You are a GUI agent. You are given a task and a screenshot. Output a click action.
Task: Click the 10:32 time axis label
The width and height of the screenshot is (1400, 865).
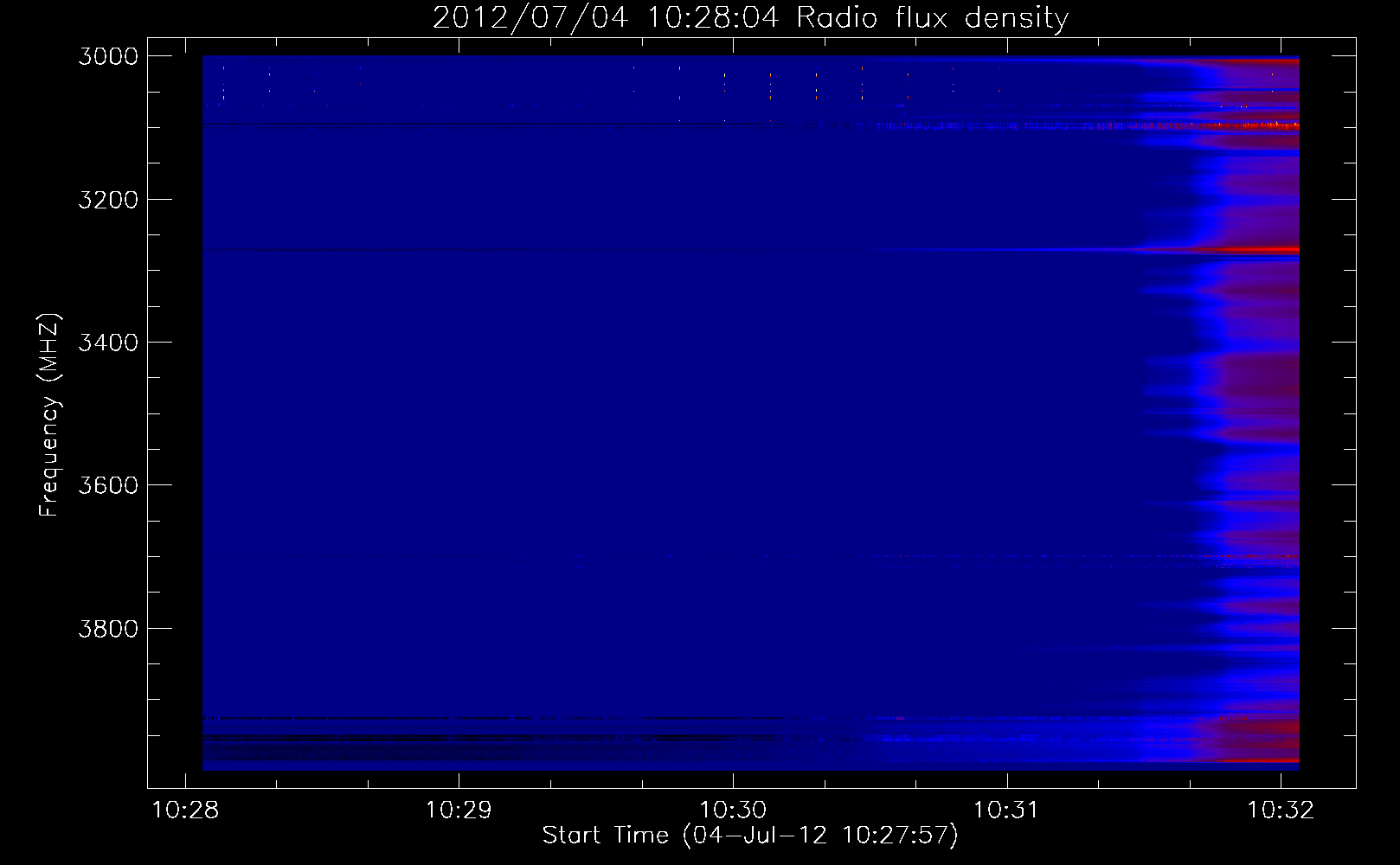(x=1281, y=811)
